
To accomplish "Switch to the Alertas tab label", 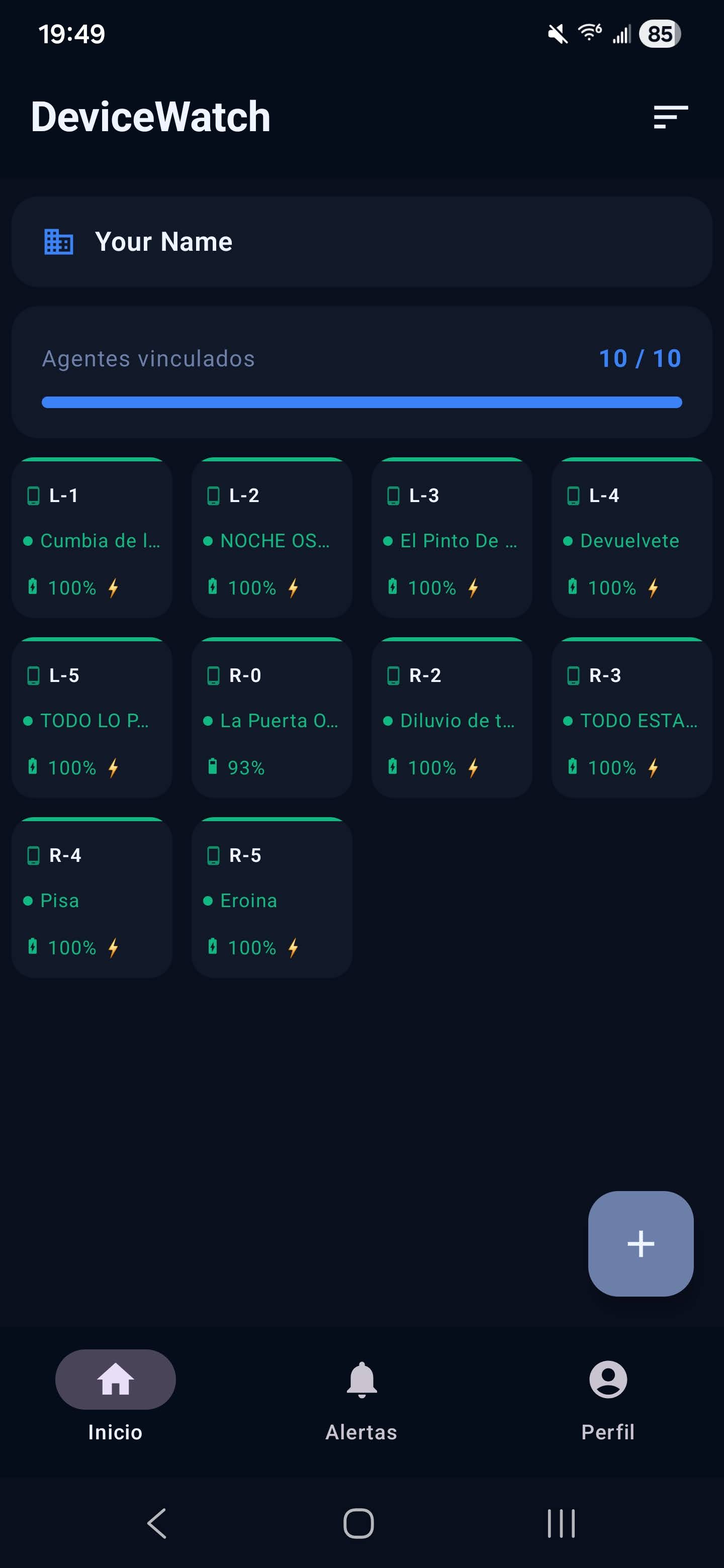I will click(361, 1432).
